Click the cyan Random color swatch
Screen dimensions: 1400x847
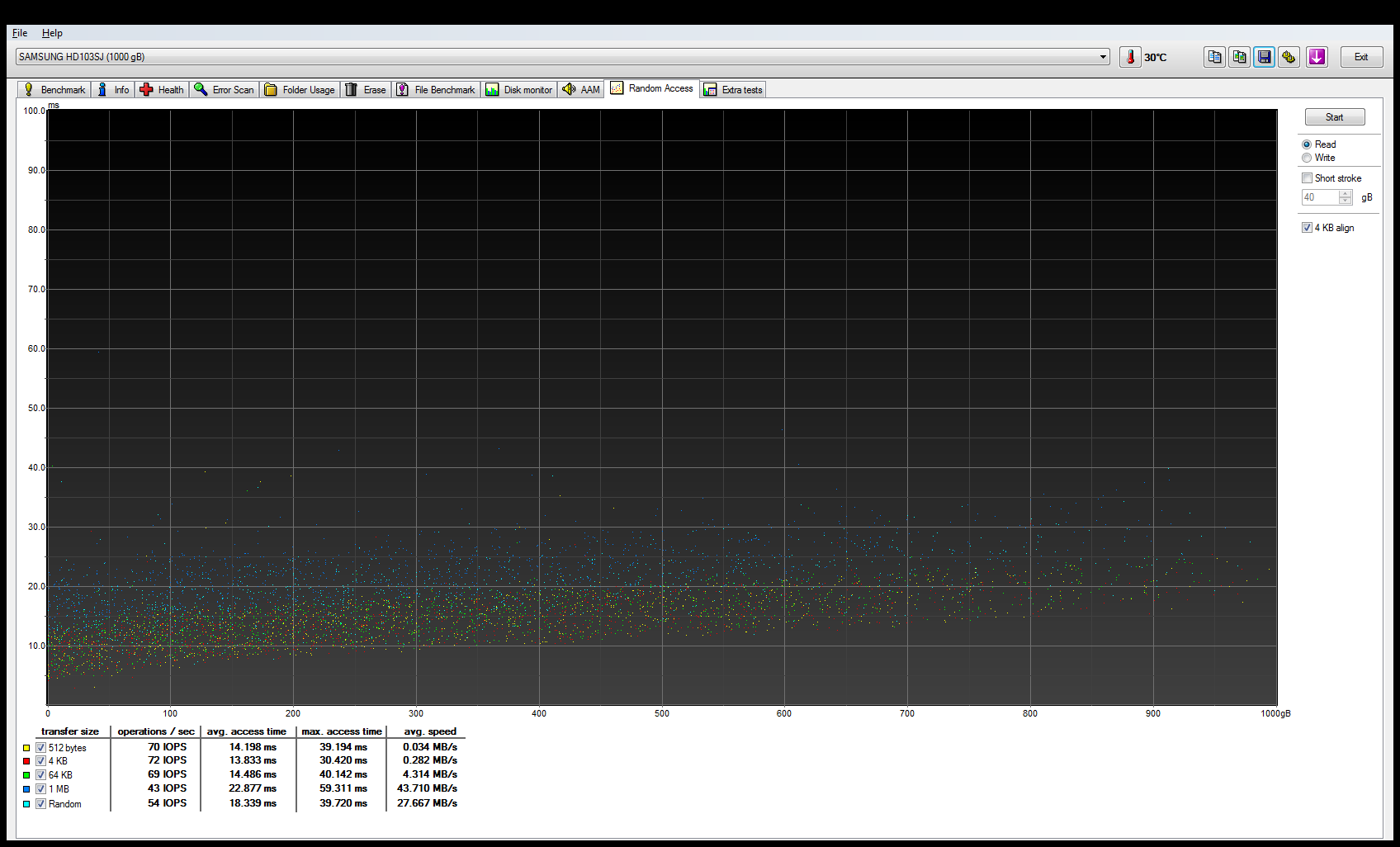pos(26,804)
